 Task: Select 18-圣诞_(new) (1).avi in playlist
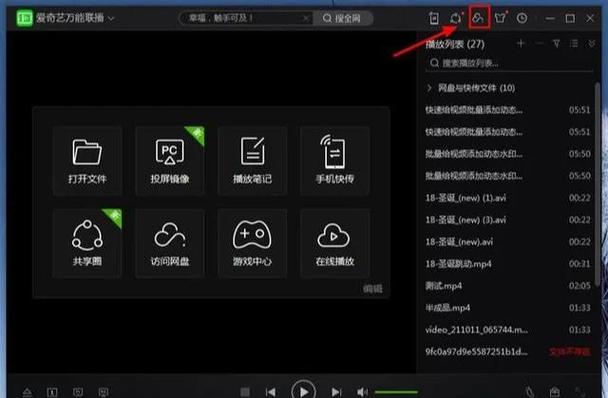click(x=508, y=198)
